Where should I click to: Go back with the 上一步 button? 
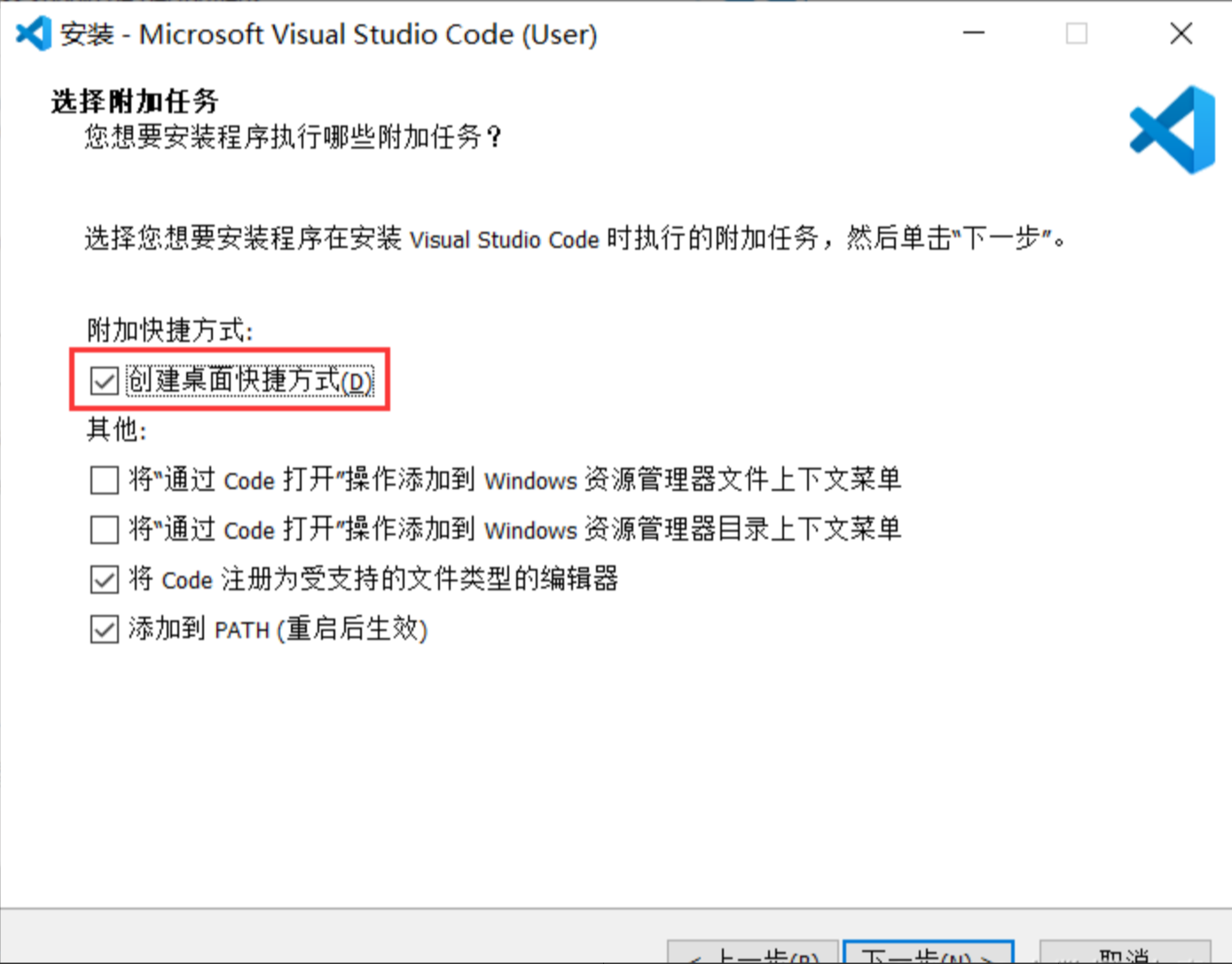pos(752,952)
